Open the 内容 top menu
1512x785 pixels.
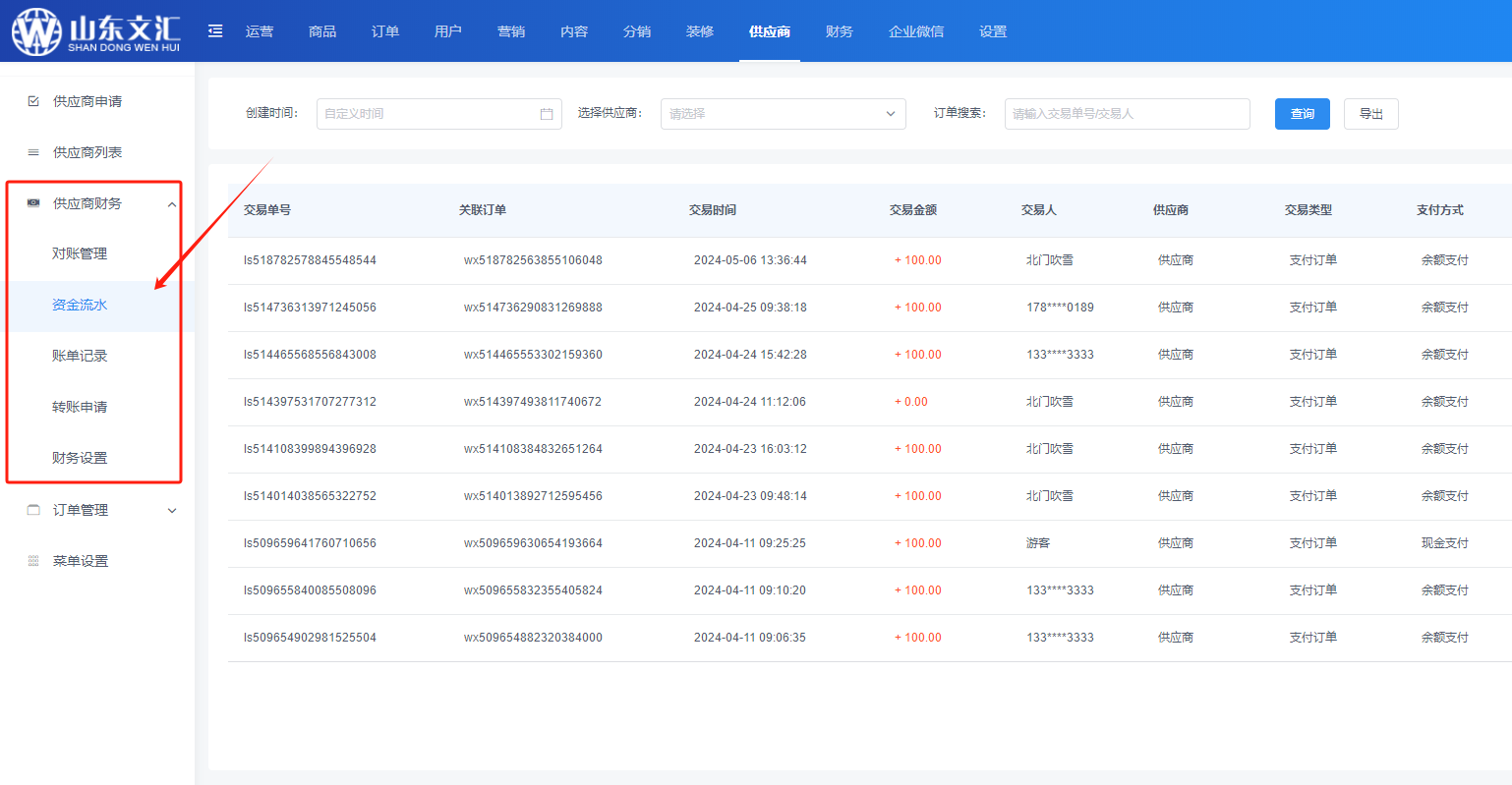pos(574,31)
